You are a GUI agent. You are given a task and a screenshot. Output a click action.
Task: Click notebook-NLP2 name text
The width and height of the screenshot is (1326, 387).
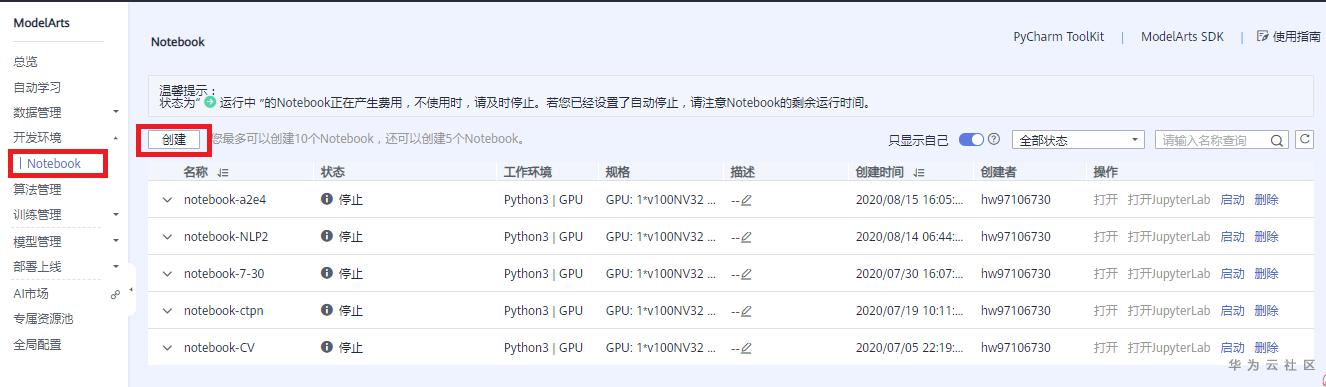click(x=226, y=237)
